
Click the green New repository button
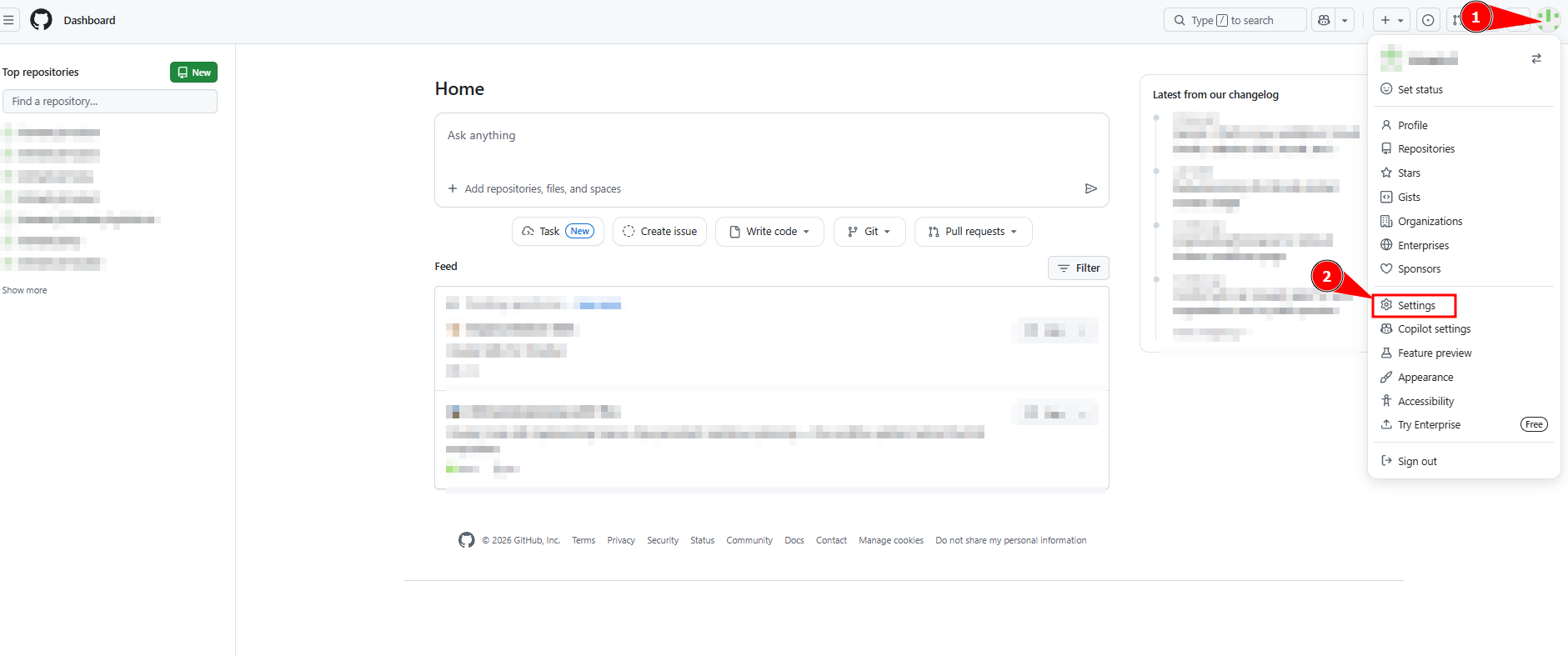pos(193,73)
